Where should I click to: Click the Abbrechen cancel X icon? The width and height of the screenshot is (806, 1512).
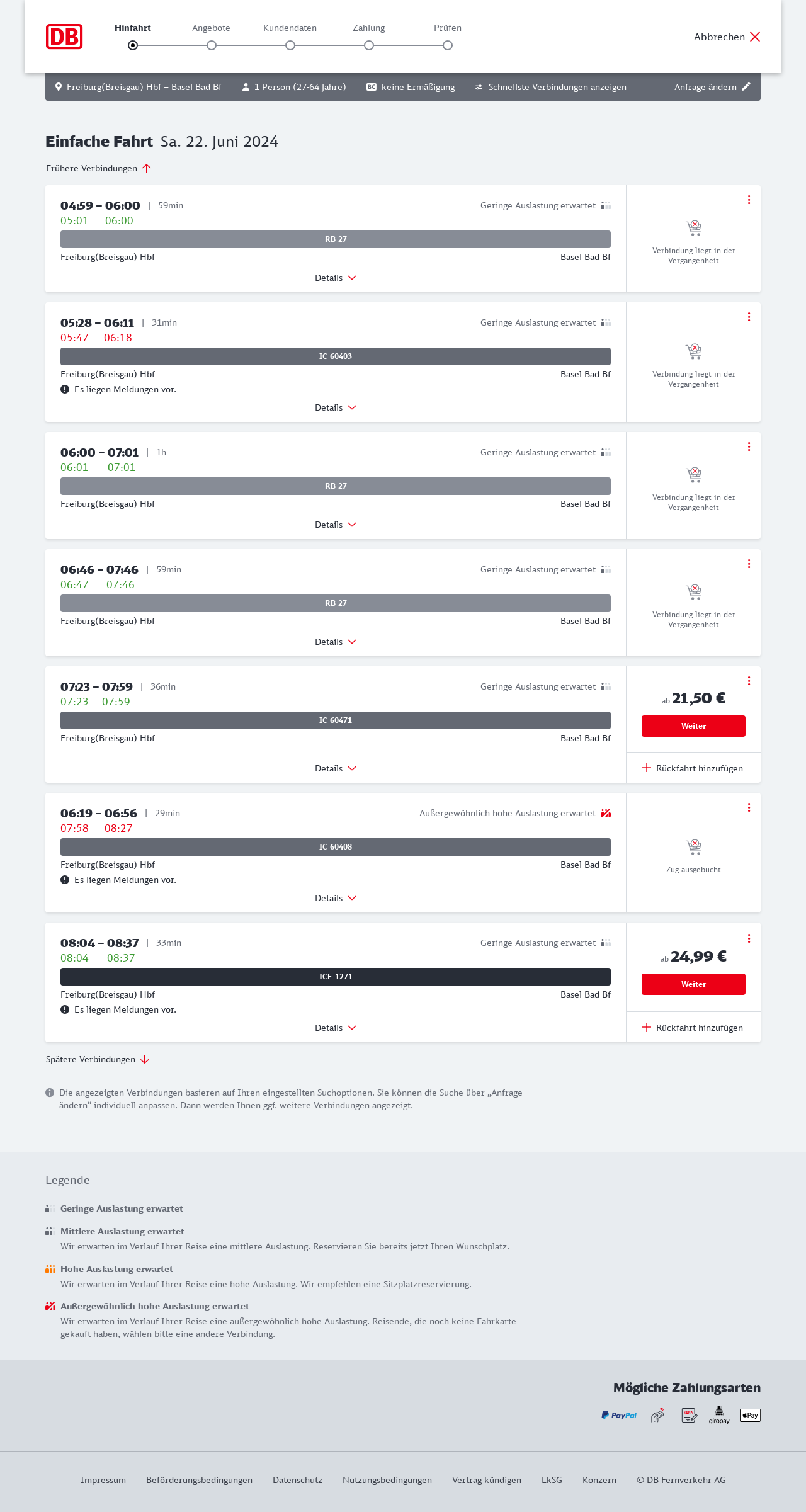755,37
